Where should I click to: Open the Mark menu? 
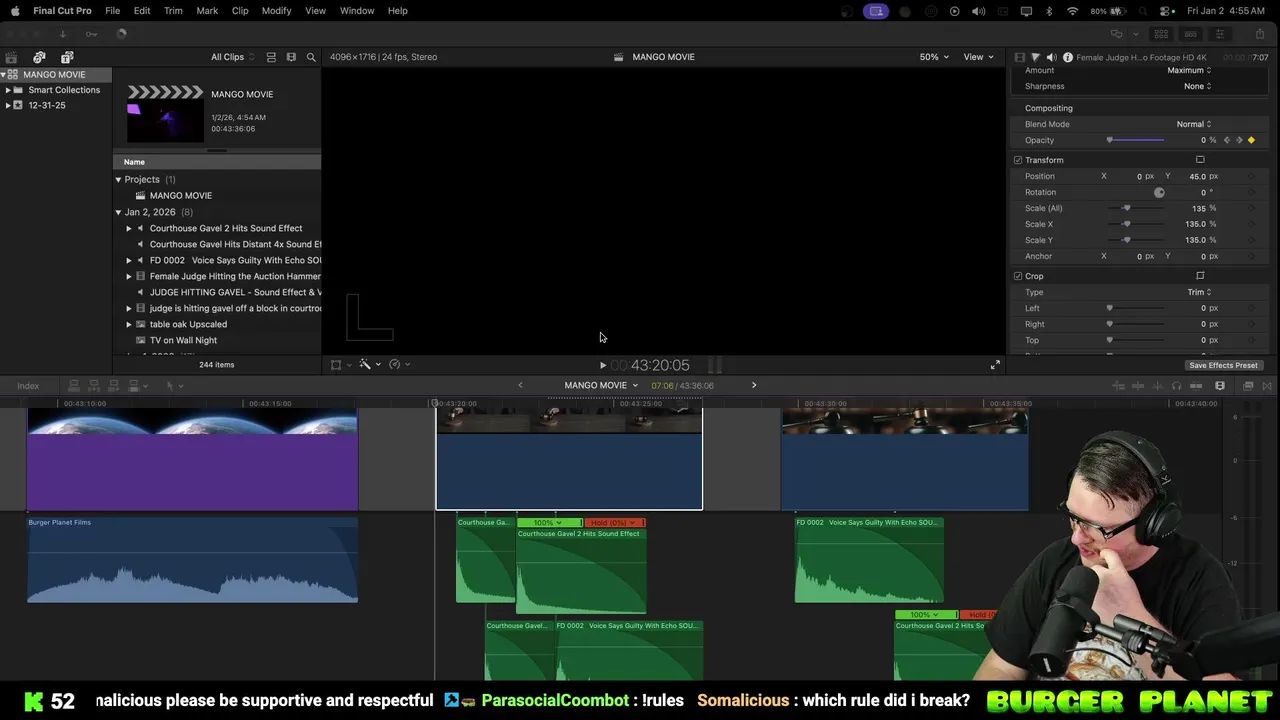point(207,10)
